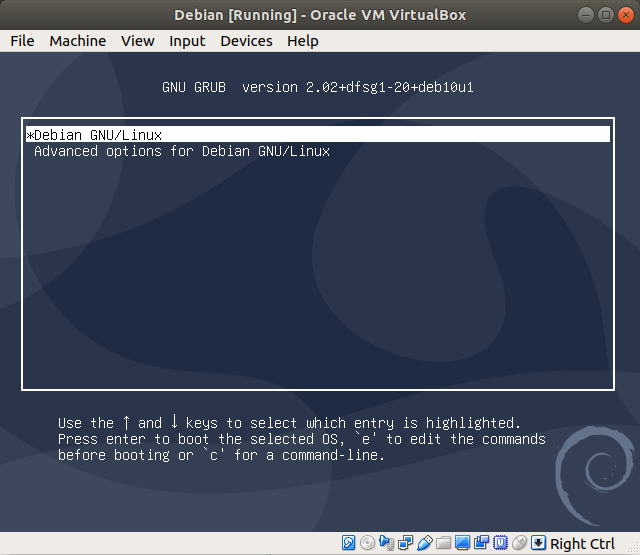Minimize the VirtualBox window

(x=586, y=15)
